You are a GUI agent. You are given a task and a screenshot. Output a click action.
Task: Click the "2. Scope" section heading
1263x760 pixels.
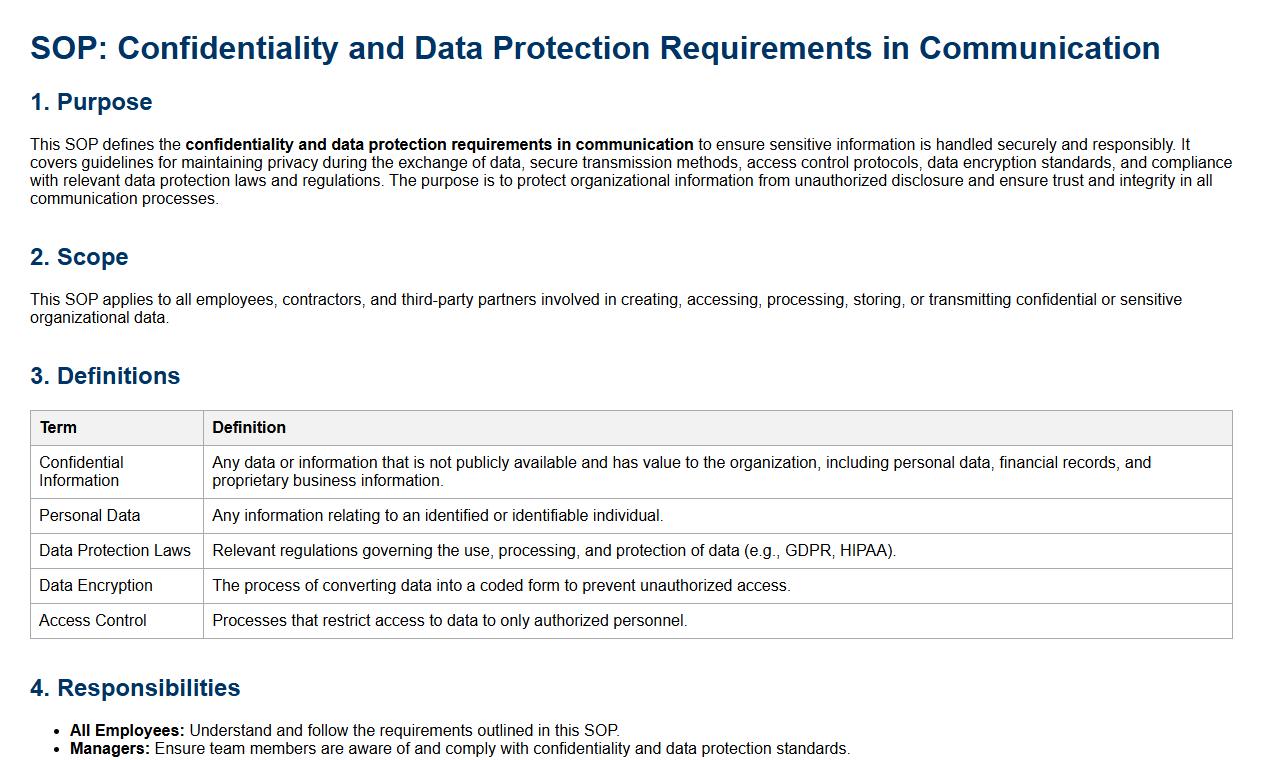click(79, 257)
